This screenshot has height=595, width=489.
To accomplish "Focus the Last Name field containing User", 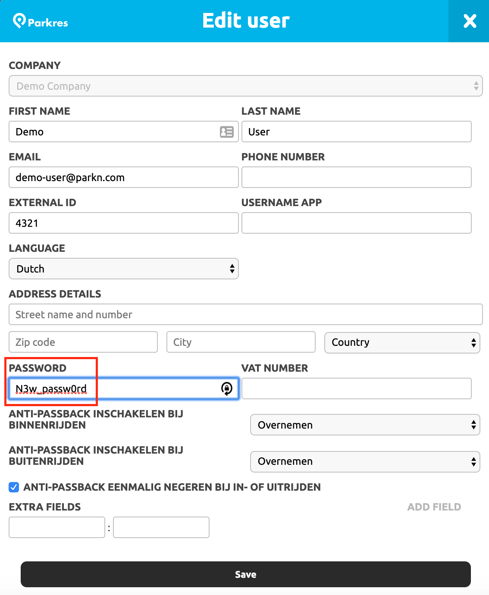I will [x=357, y=132].
